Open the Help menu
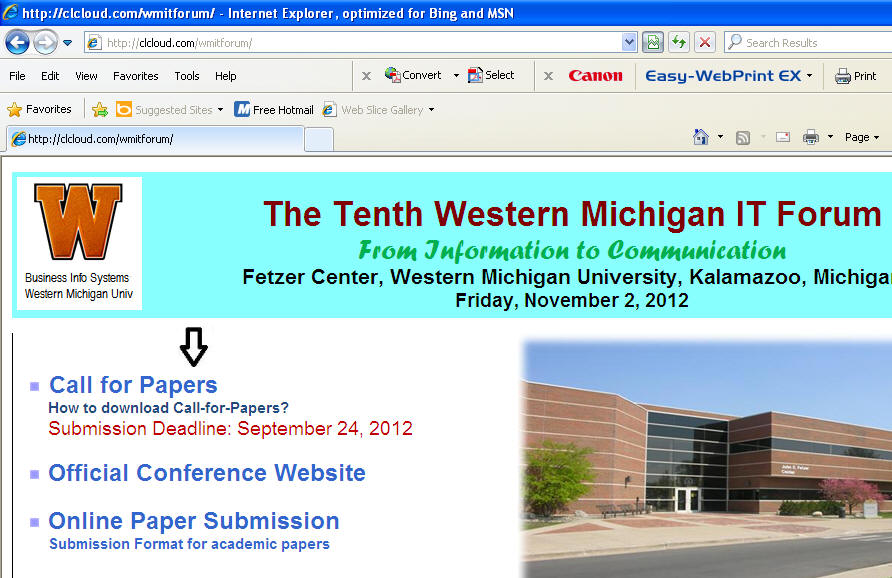The height and width of the screenshot is (578, 892). (225, 76)
